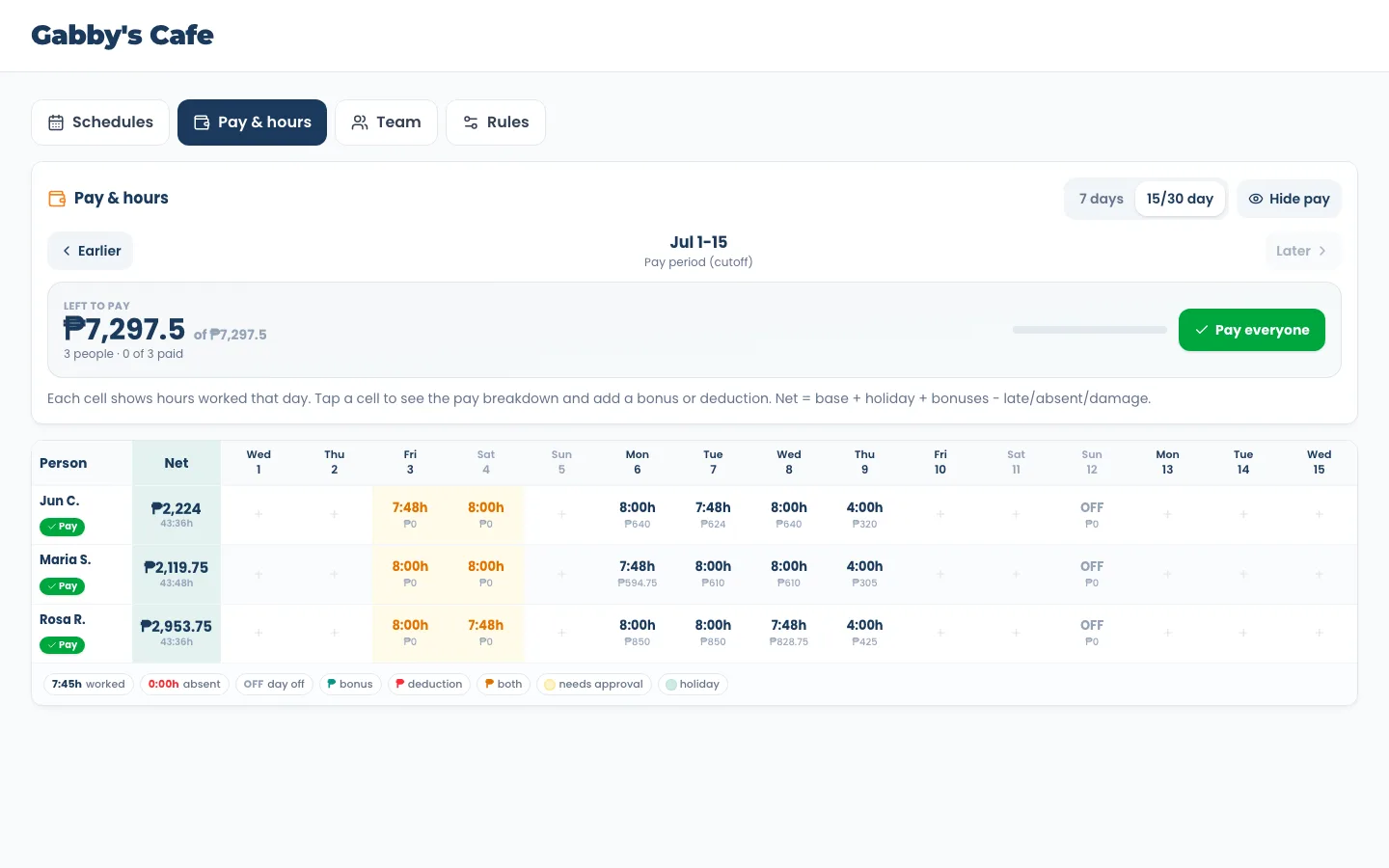Screen dimensions: 1389x868
Task: Add hours for Rosa R. on Tue 14
Action: [x=1243, y=633]
